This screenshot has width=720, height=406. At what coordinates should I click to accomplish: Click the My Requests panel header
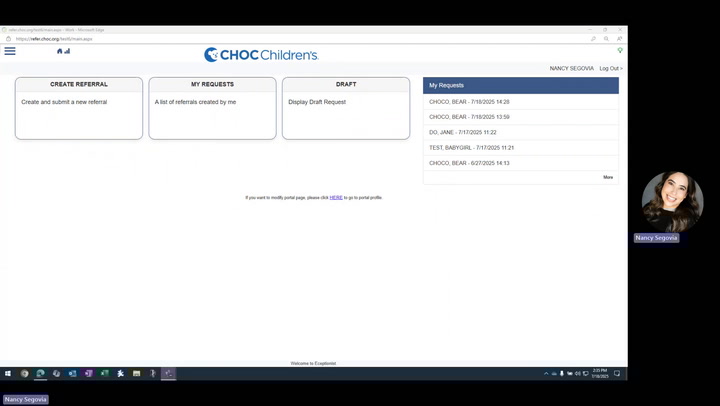[x=521, y=85]
